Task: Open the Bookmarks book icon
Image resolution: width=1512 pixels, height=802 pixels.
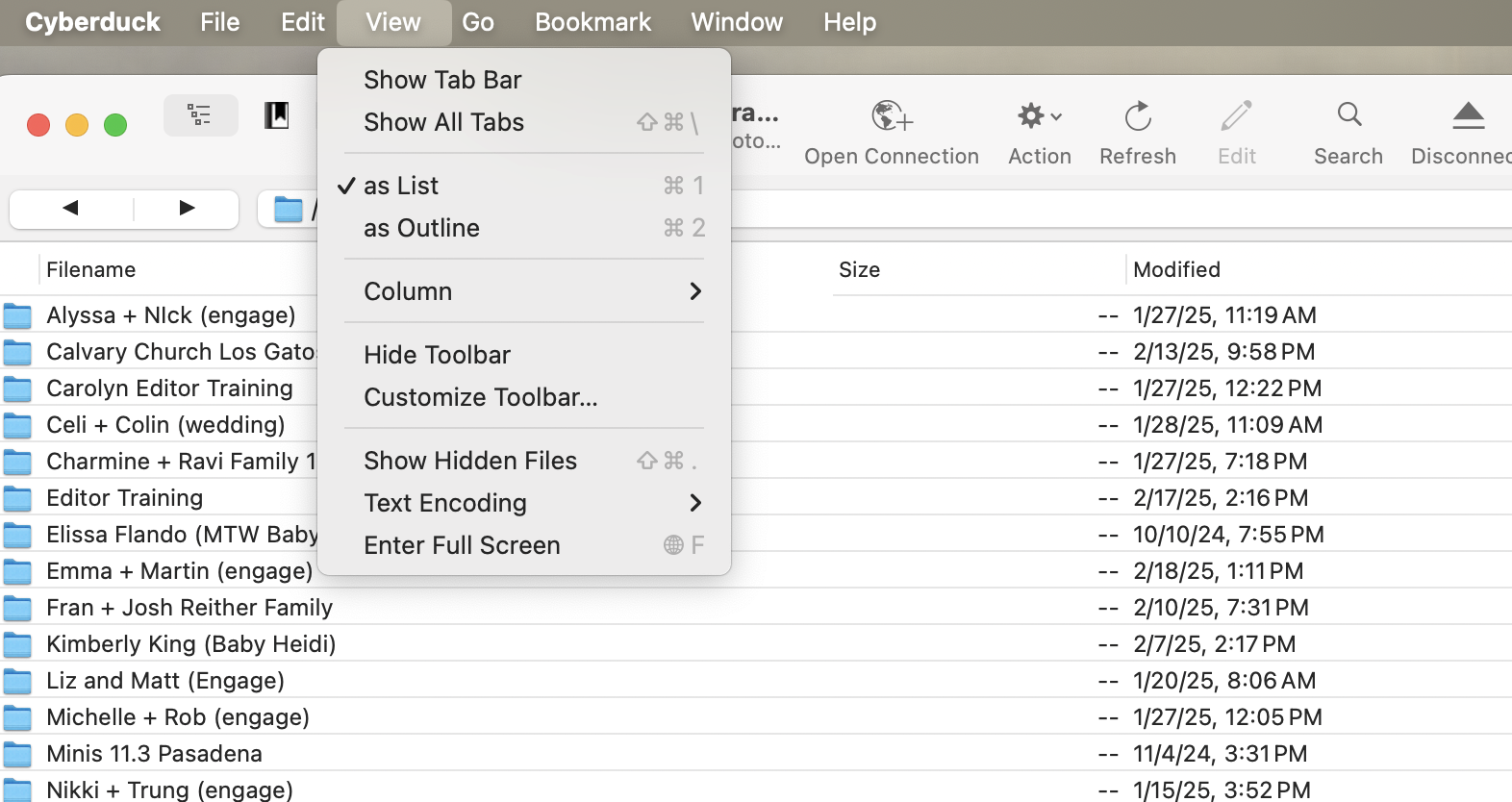Action: coord(277,116)
